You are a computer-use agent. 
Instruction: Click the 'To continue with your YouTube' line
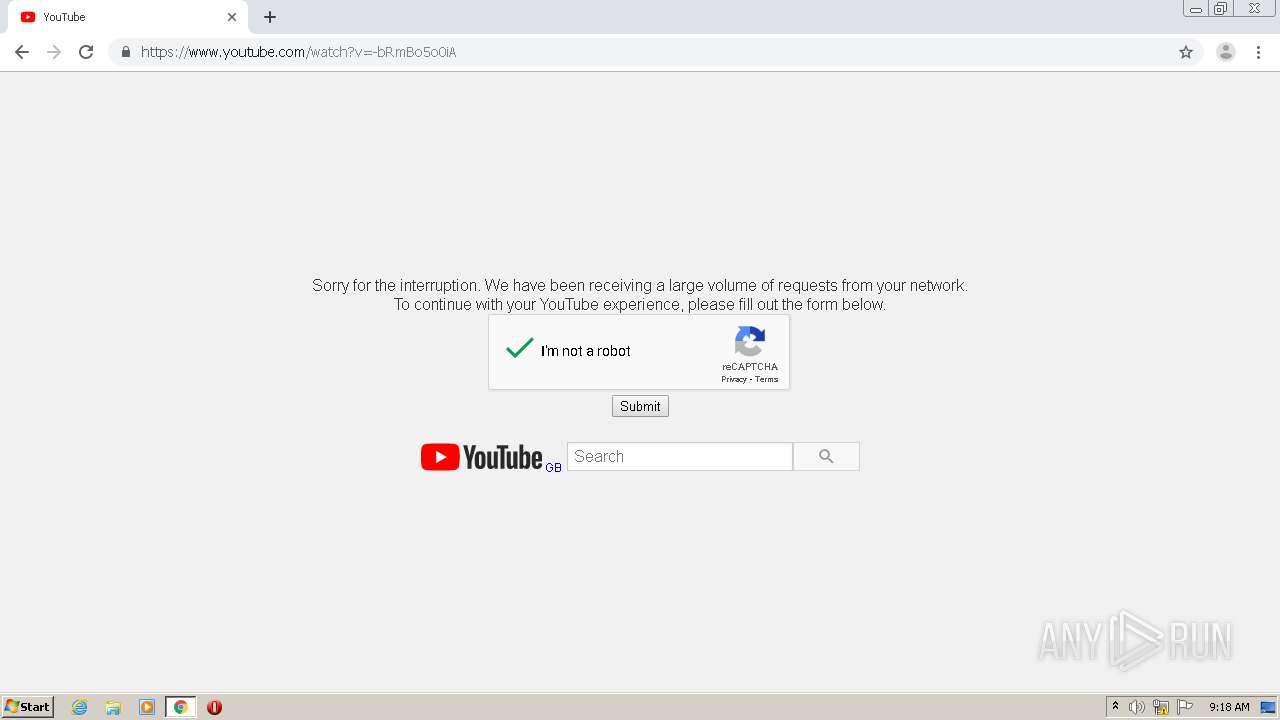[x=640, y=304]
